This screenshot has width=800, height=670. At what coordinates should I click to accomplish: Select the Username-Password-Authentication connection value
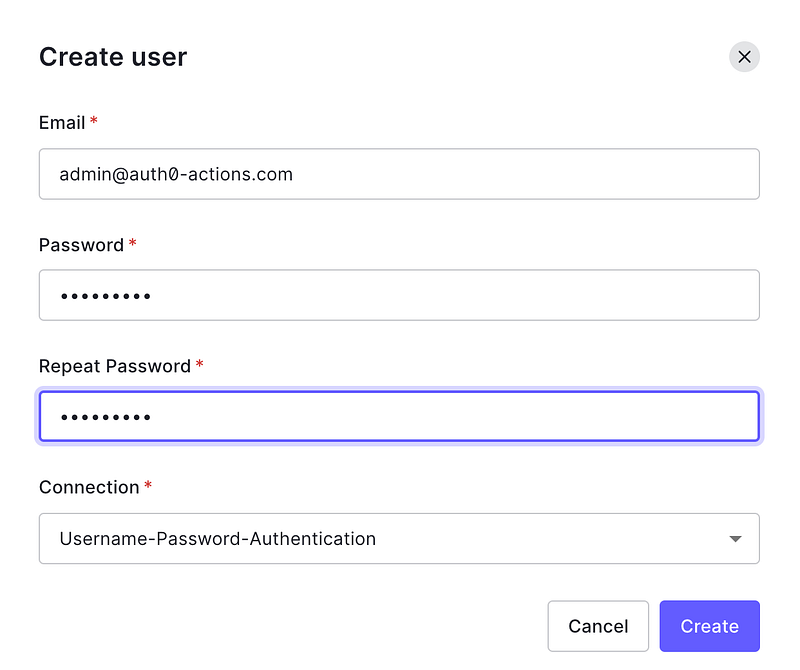click(x=218, y=538)
